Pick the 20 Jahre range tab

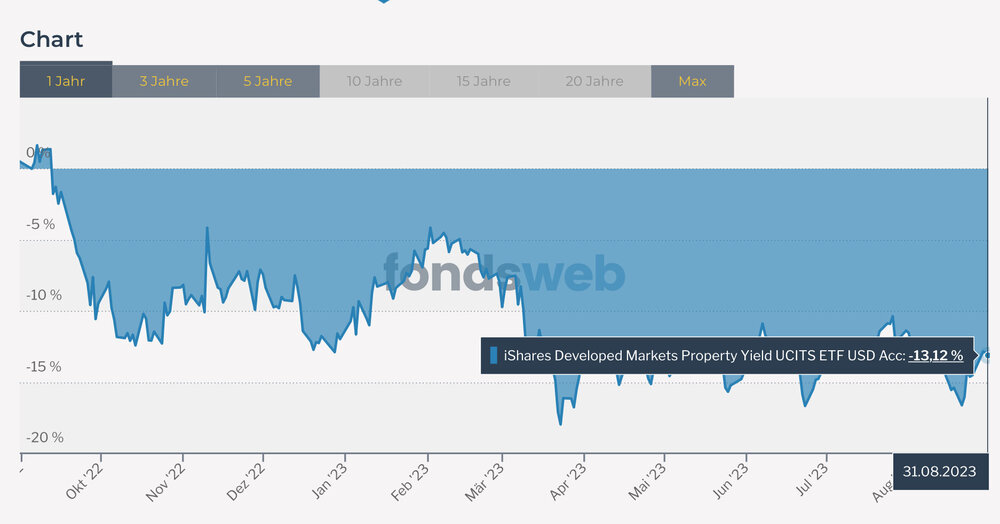(594, 81)
